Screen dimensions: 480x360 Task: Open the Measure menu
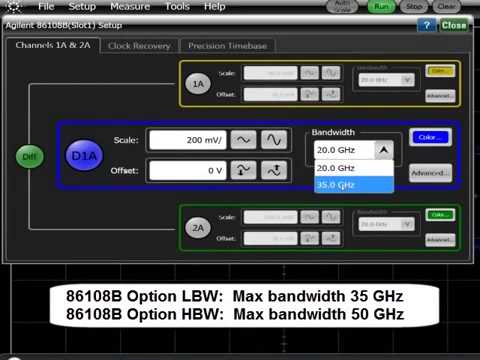130,6
